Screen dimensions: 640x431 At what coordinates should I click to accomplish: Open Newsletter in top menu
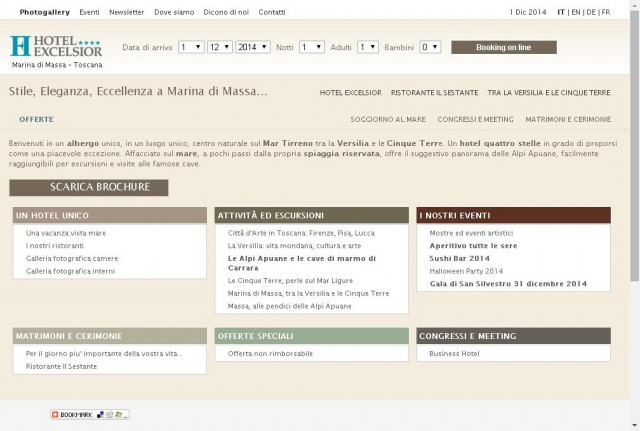pyautogui.click(x=127, y=12)
